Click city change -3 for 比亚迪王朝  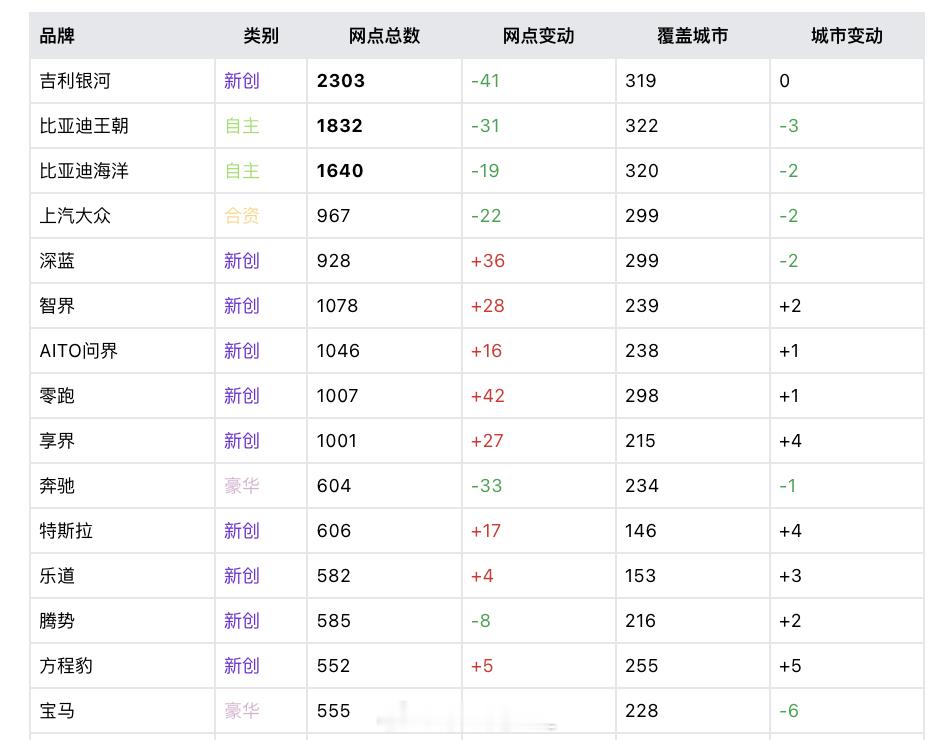(789, 126)
